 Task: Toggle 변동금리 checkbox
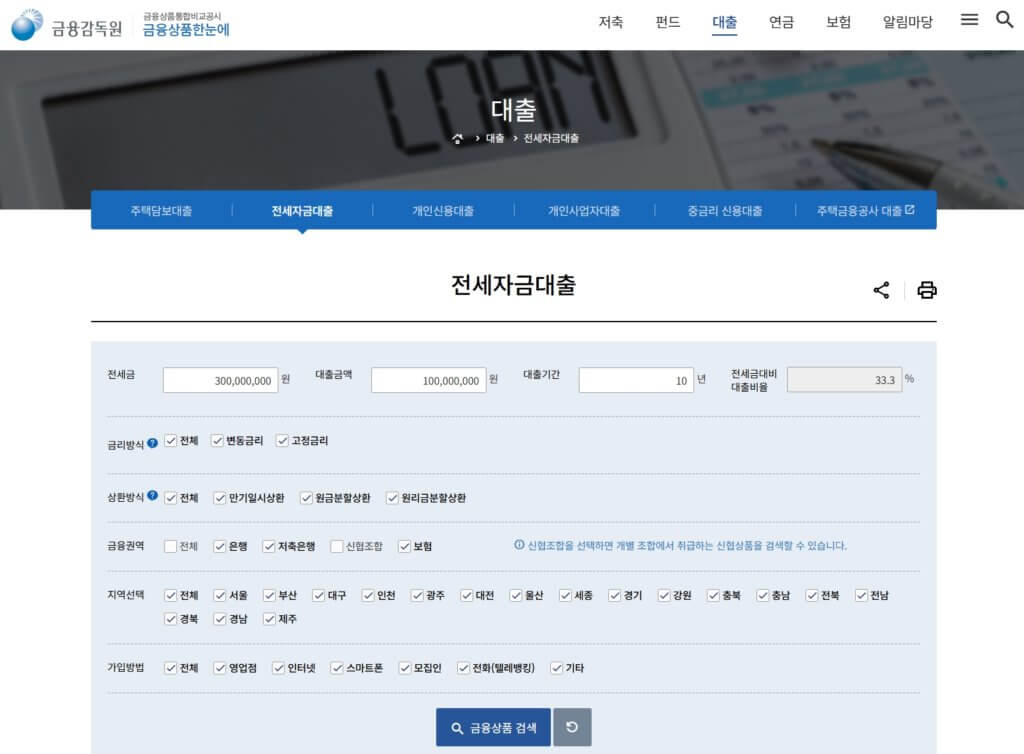coord(217,441)
